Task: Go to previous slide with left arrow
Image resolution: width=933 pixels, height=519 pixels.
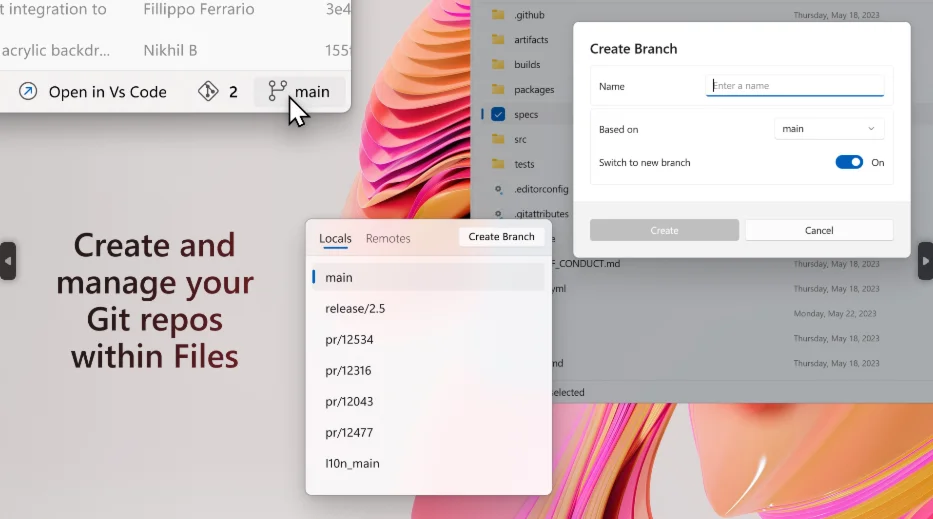Action: click(8, 261)
